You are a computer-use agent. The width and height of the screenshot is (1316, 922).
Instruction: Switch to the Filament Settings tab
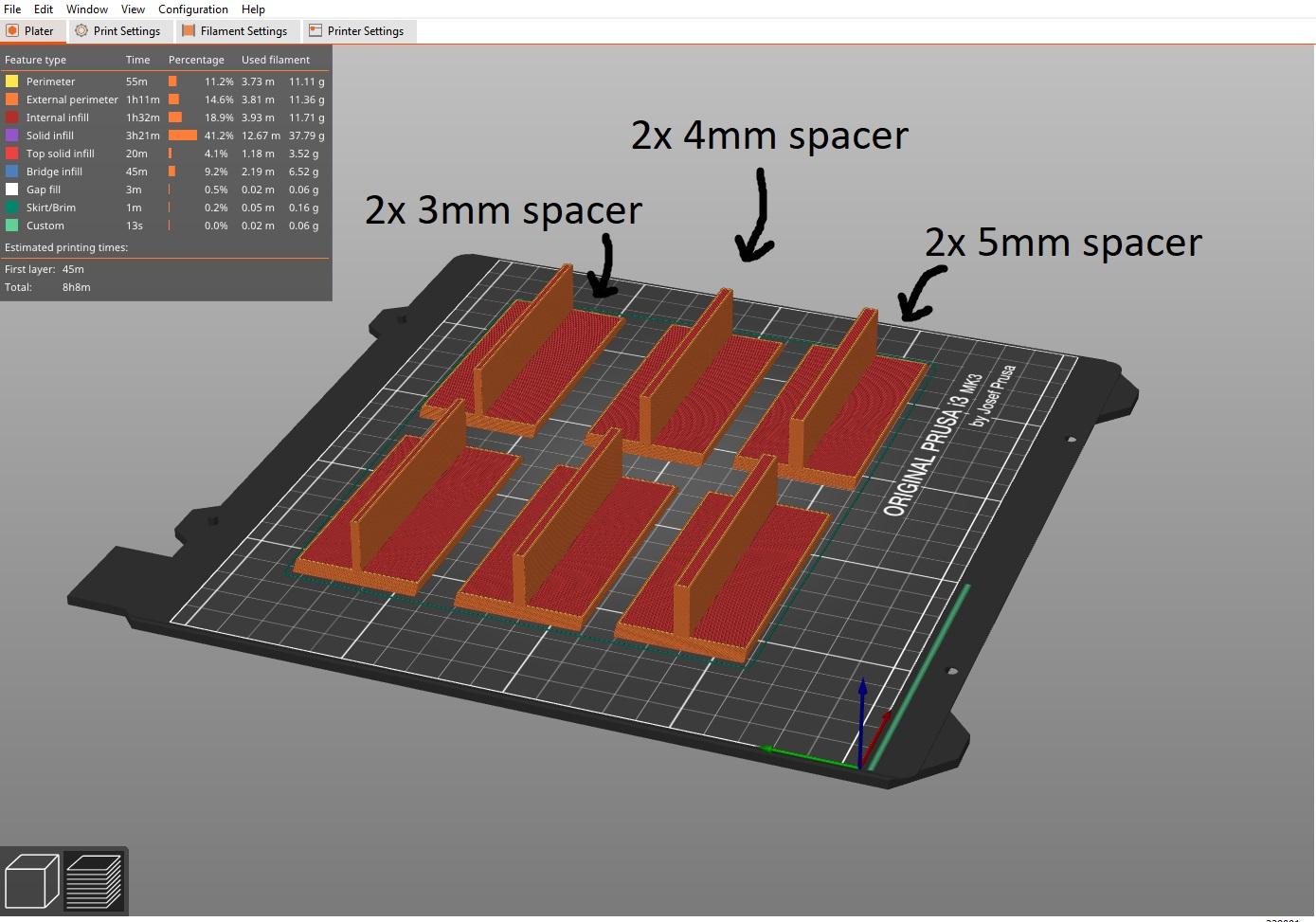(236, 30)
